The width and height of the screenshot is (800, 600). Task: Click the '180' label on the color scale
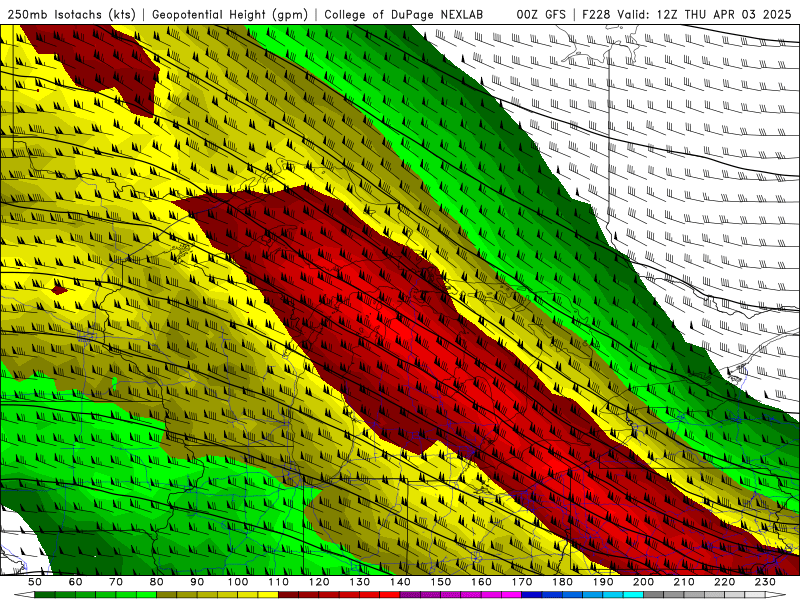tap(562, 582)
